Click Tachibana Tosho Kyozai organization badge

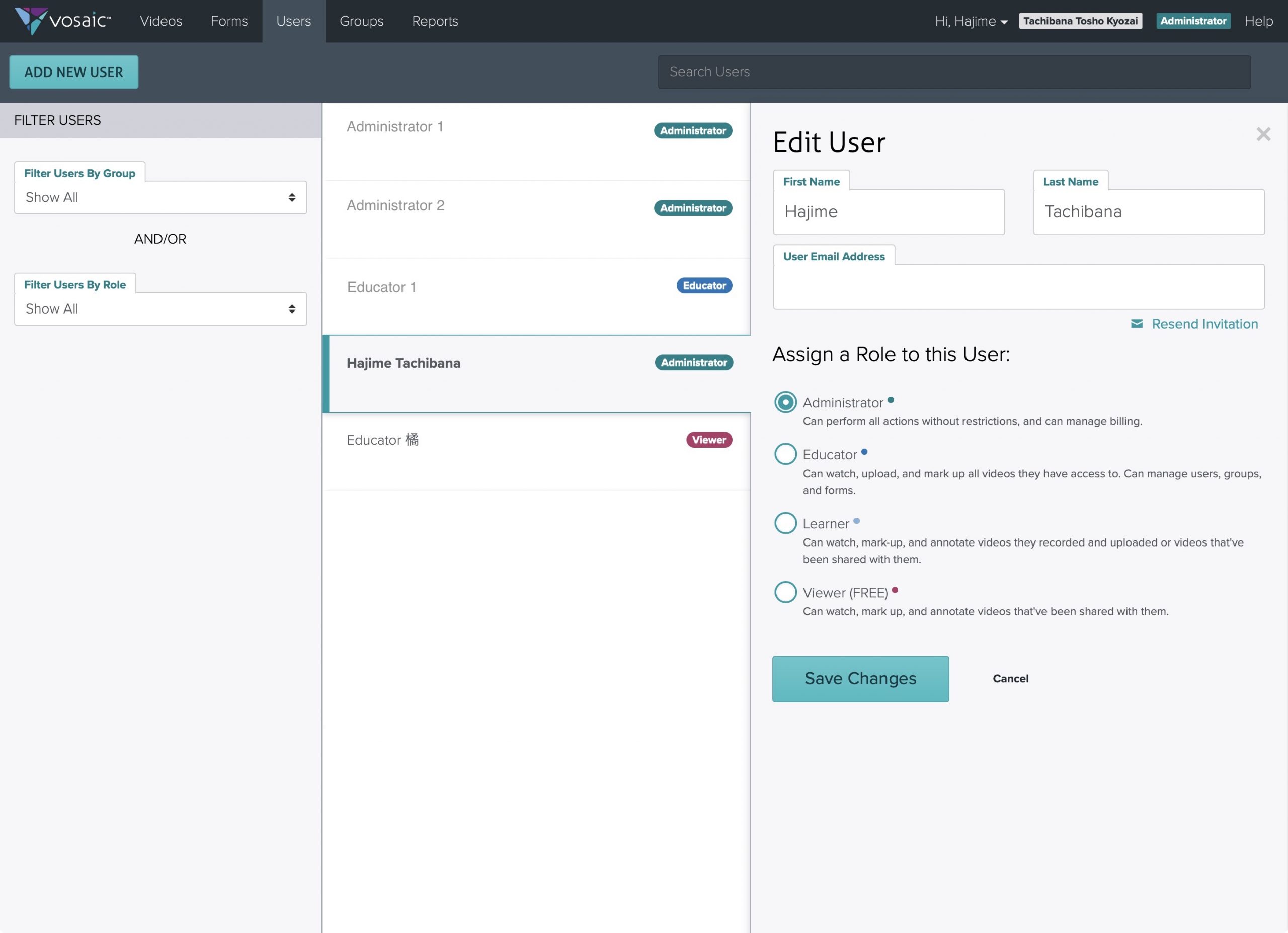point(1080,21)
